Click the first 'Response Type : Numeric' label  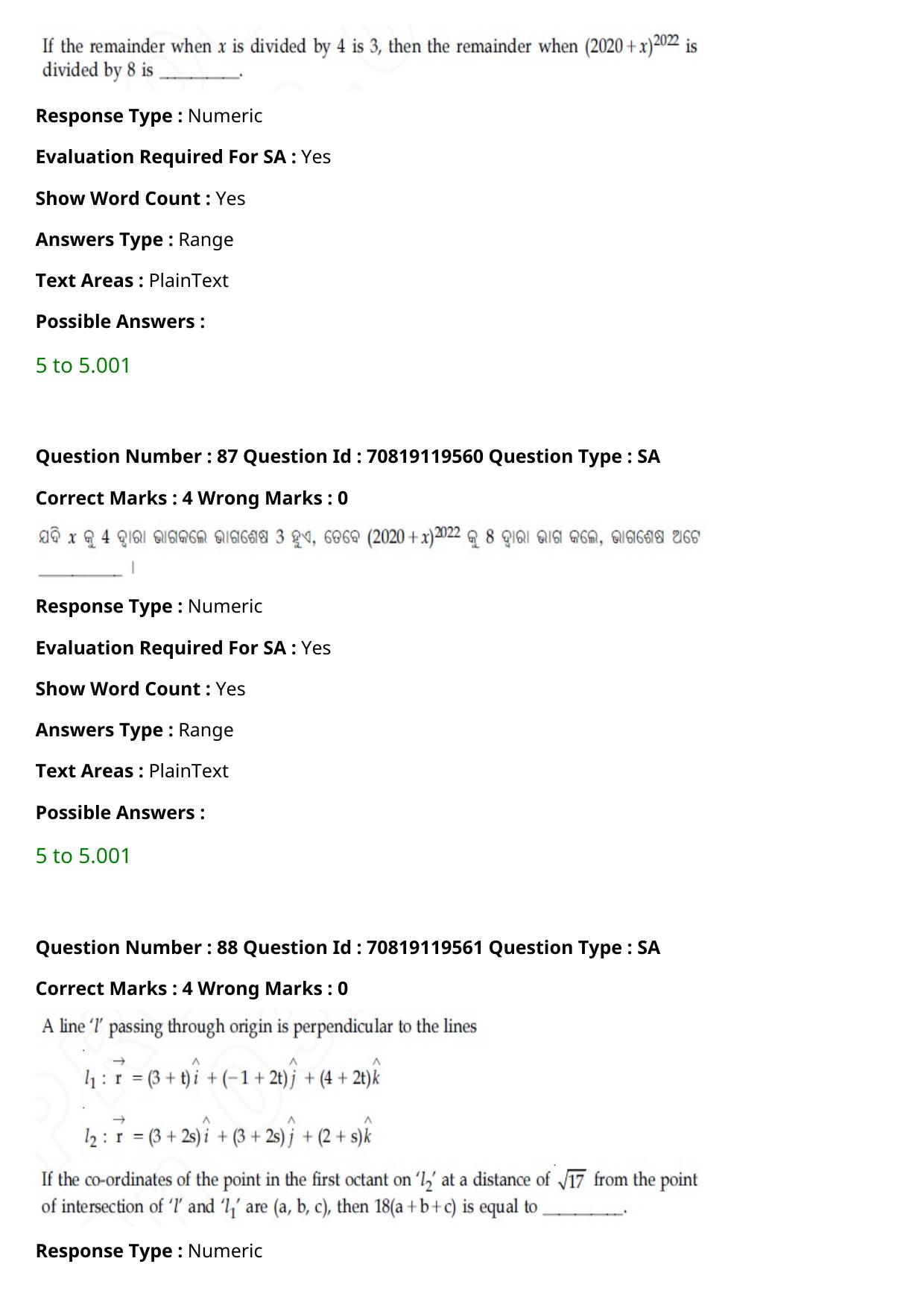(x=149, y=116)
